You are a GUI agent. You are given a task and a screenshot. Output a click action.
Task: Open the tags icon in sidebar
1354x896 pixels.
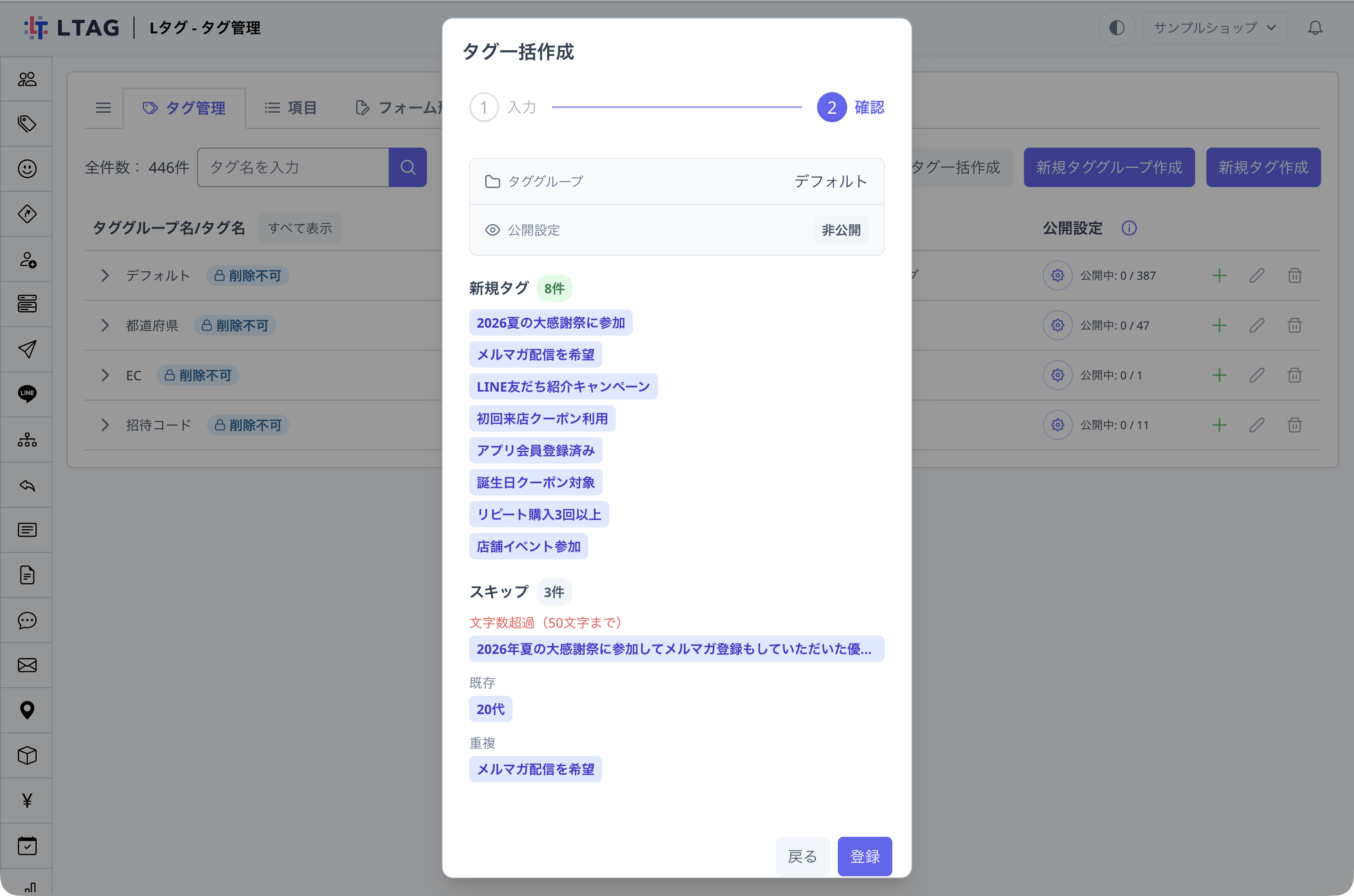[27, 124]
